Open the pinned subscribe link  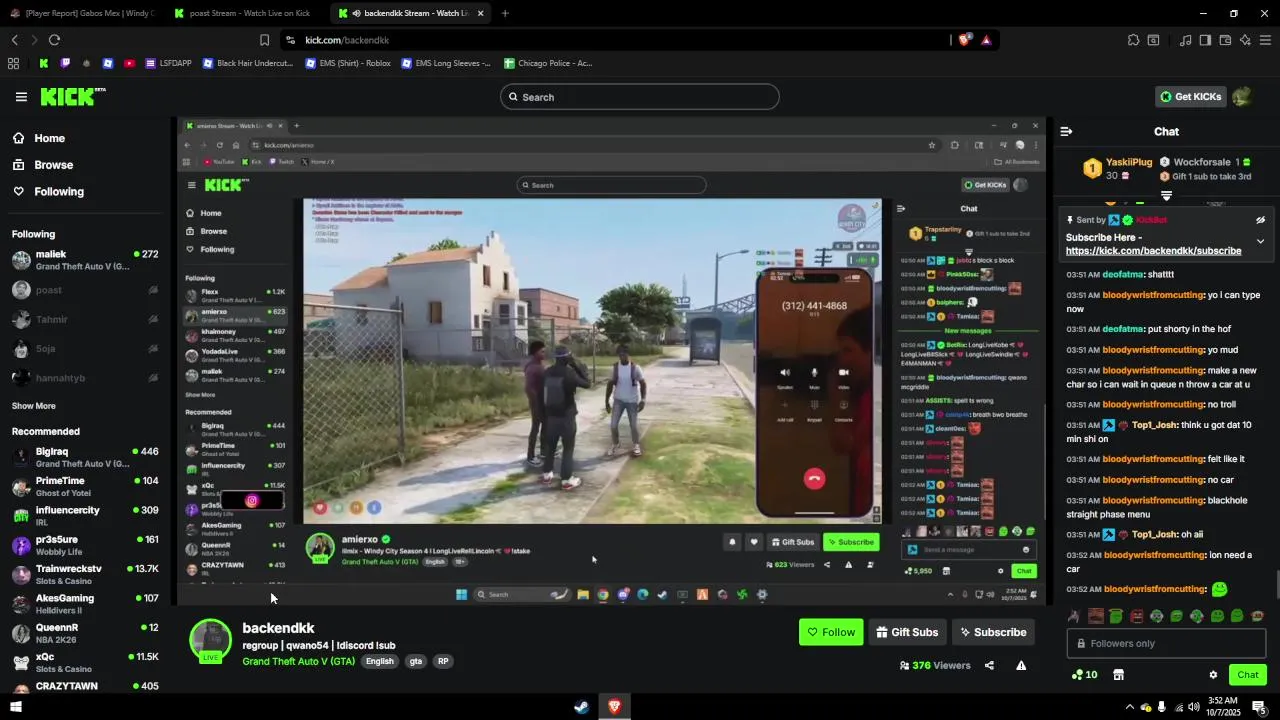coord(1153,251)
